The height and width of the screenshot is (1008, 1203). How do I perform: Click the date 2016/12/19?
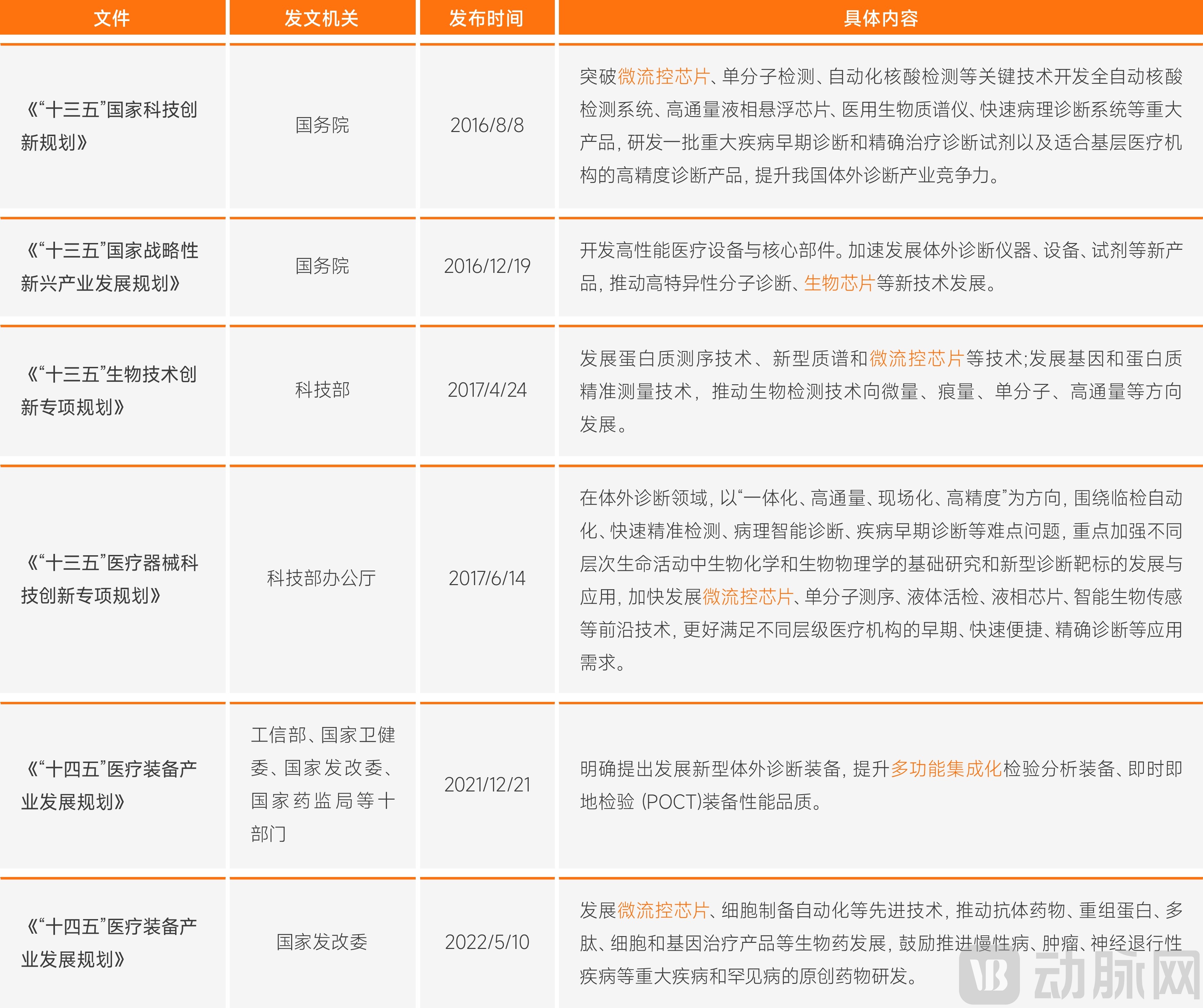tap(487, 266)
